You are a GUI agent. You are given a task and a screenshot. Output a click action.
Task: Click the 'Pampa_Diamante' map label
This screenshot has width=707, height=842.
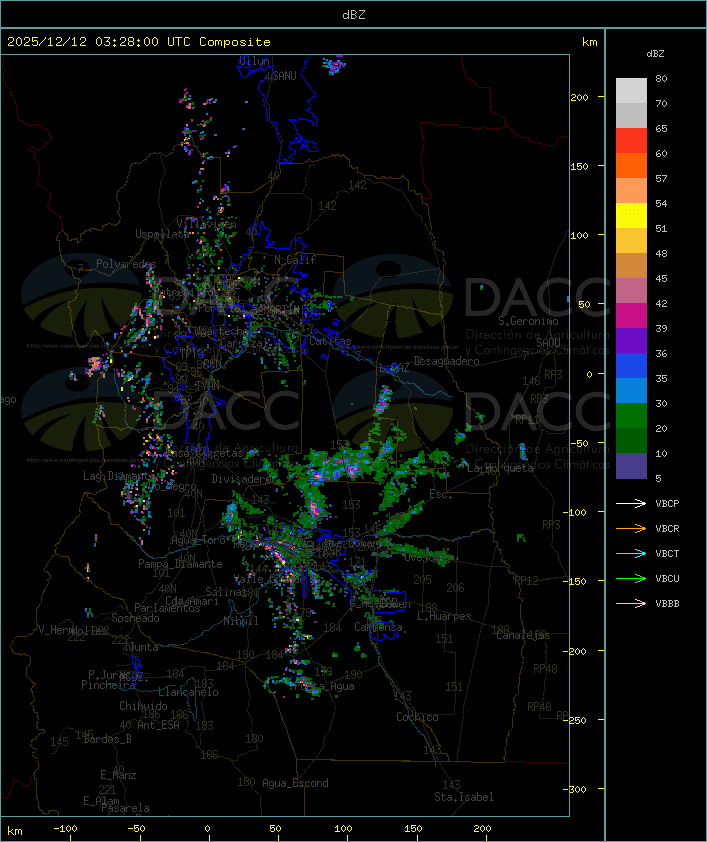click(180, 564)
